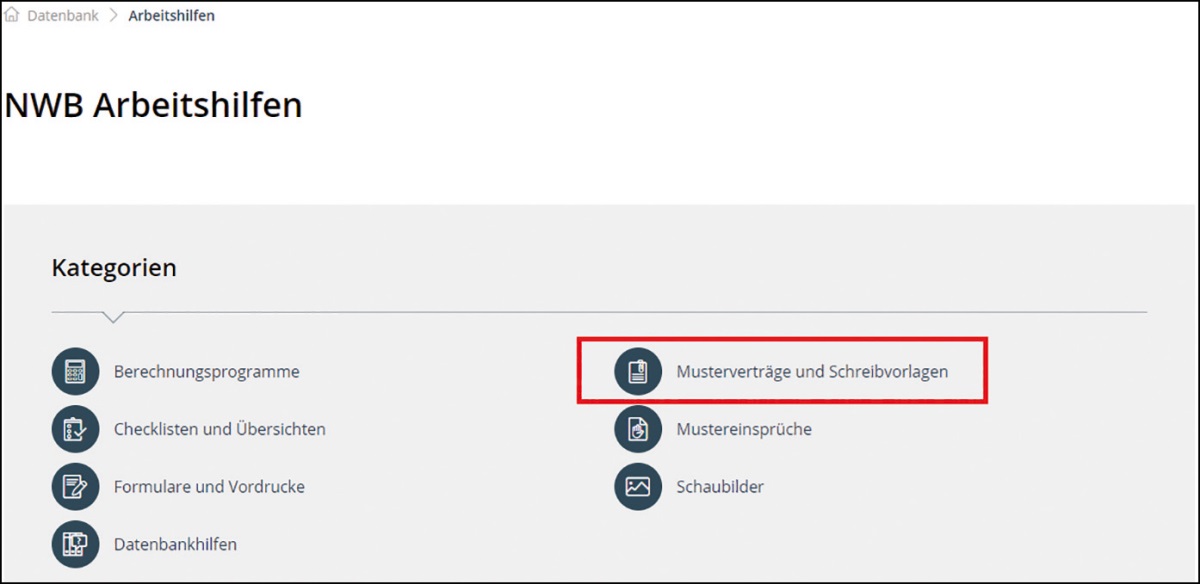Click the Formulare und Vordrucke form icon
The width and height of the screenshot is (1200, 584).
point(76,488)
